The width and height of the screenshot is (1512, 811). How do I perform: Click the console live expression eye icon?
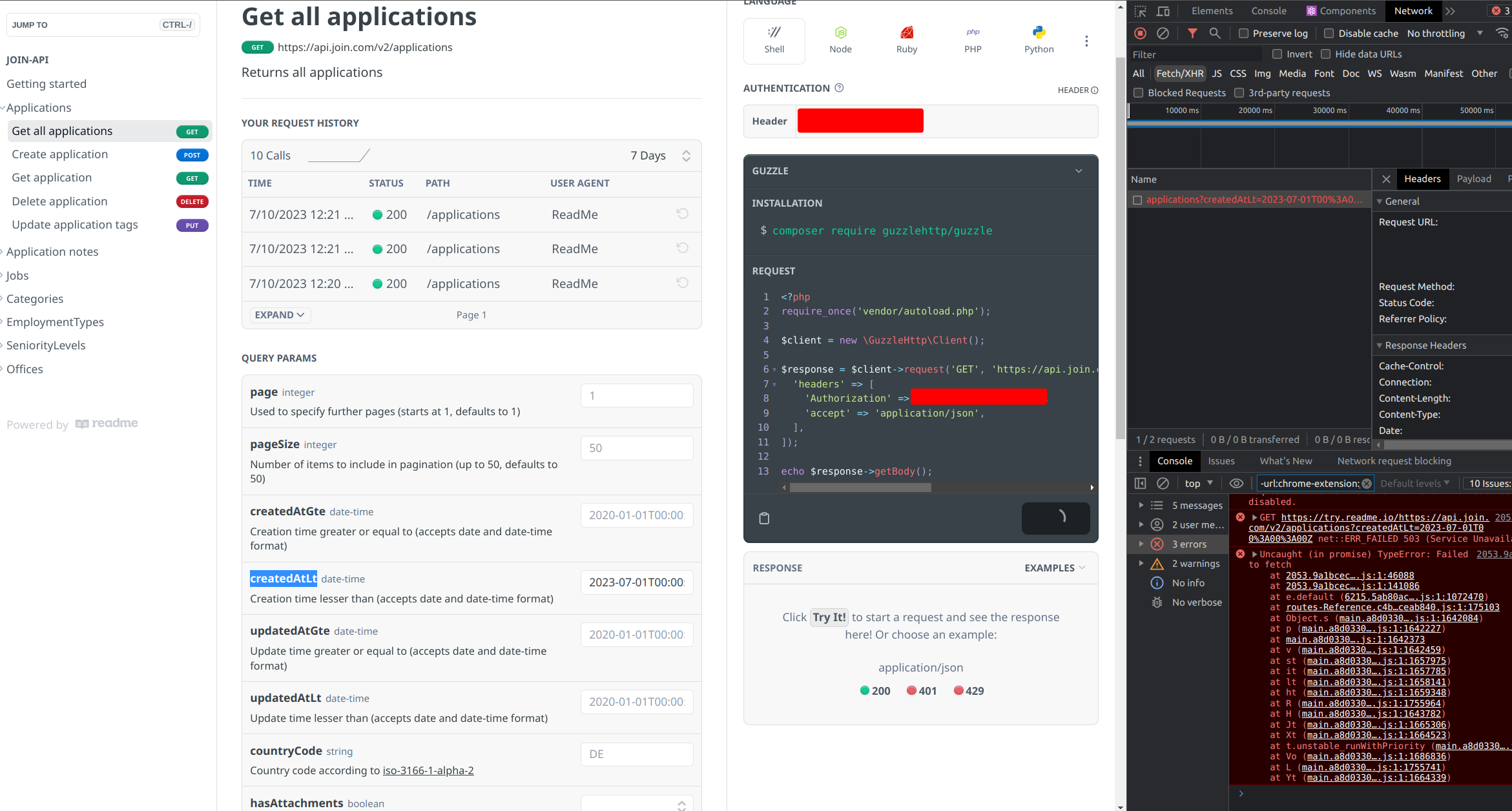click(x=1236, y=483)
